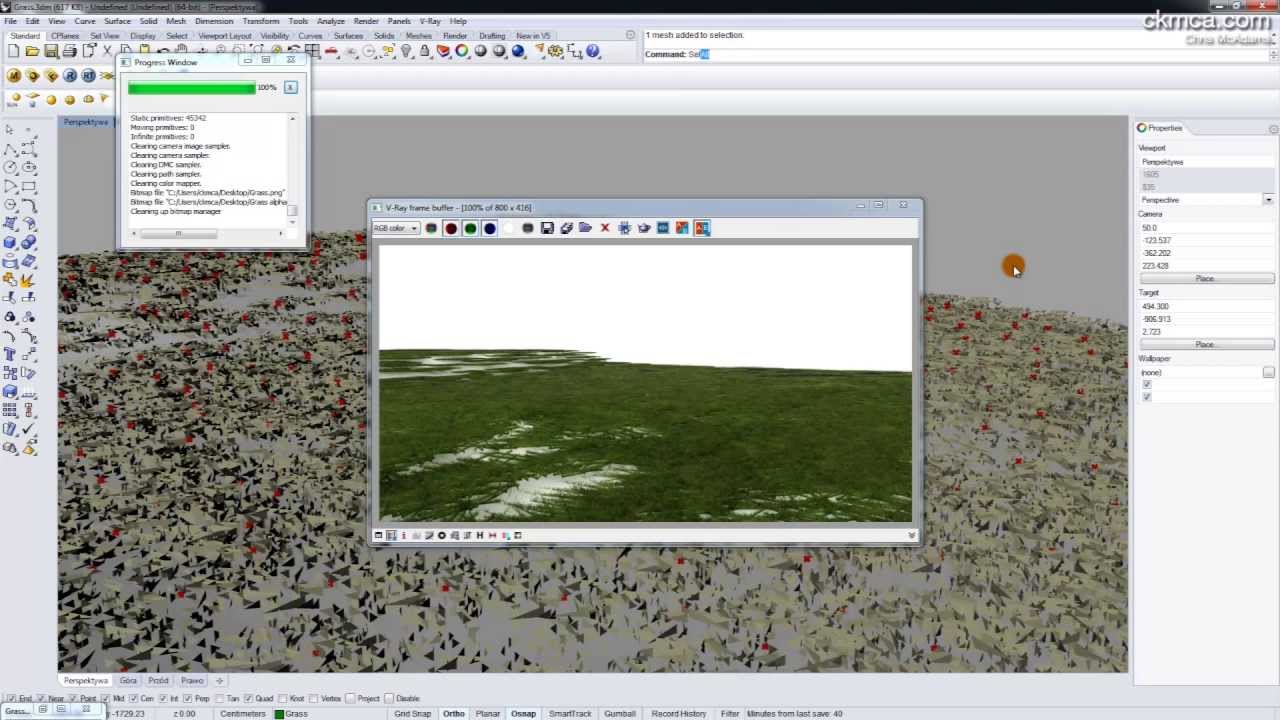Click the Open file folder icon

(x=32, y=51)
